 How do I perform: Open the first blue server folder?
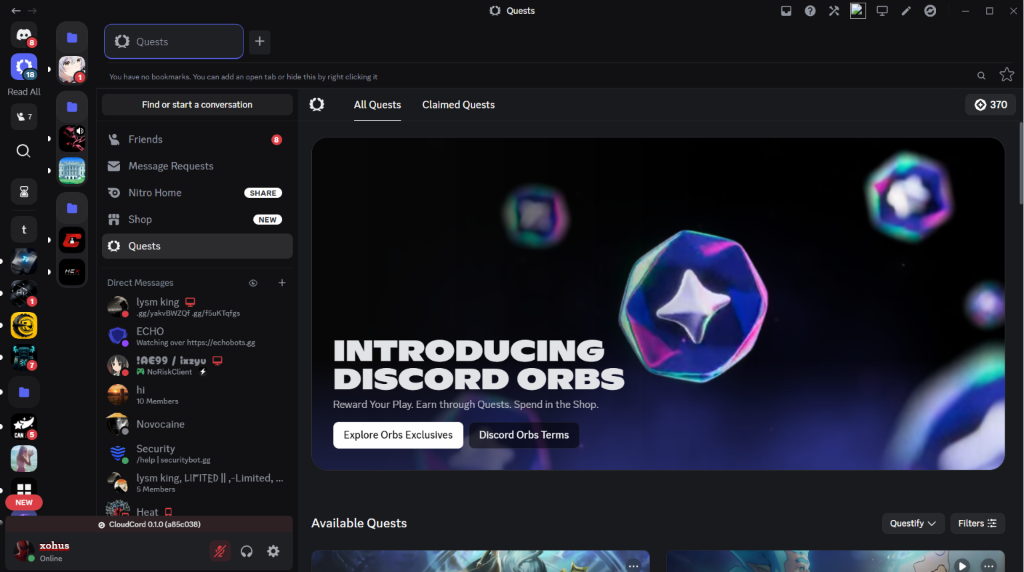[72, 38]
